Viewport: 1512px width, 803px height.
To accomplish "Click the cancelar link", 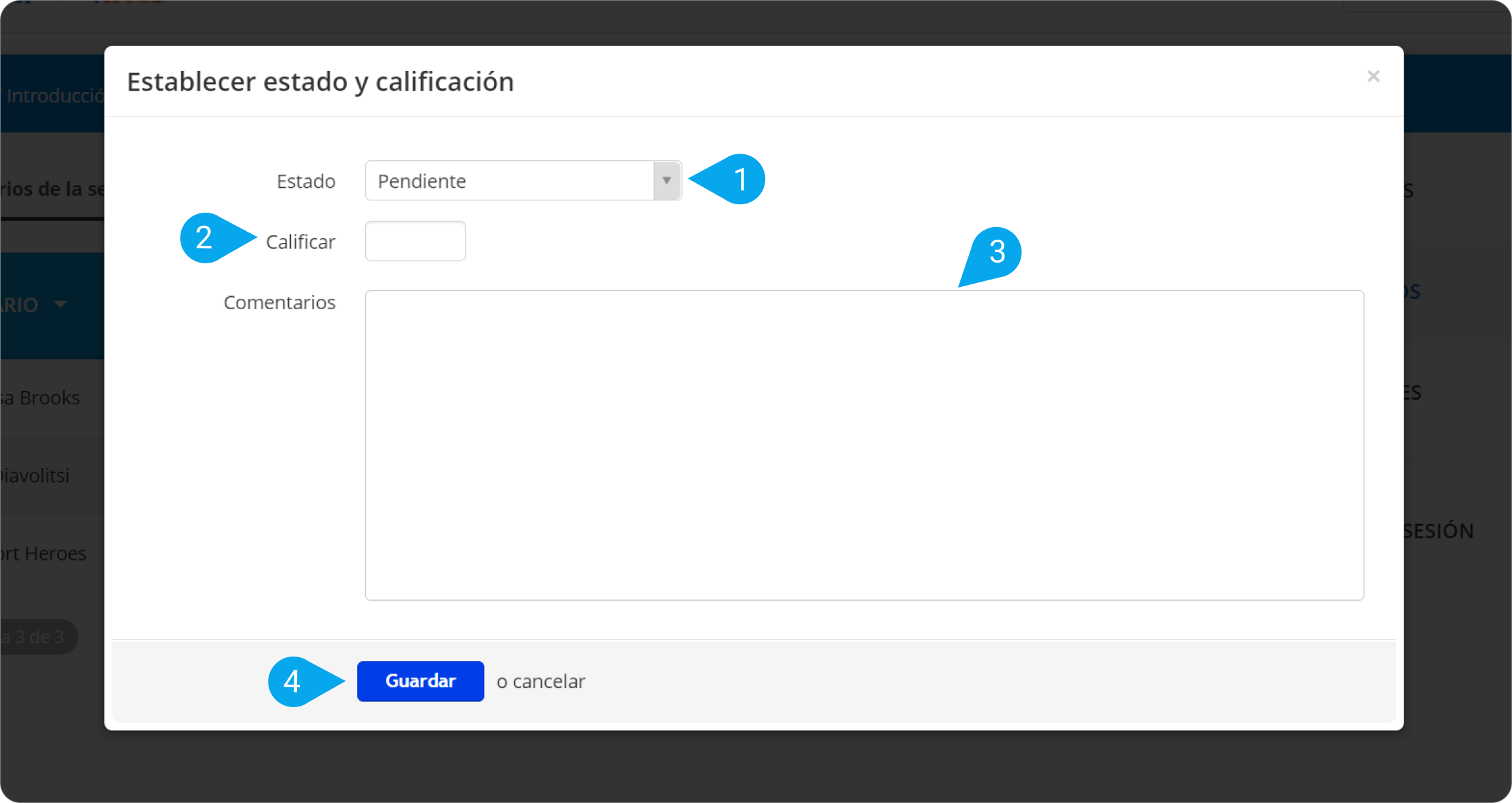I will [x=548, y=682].
